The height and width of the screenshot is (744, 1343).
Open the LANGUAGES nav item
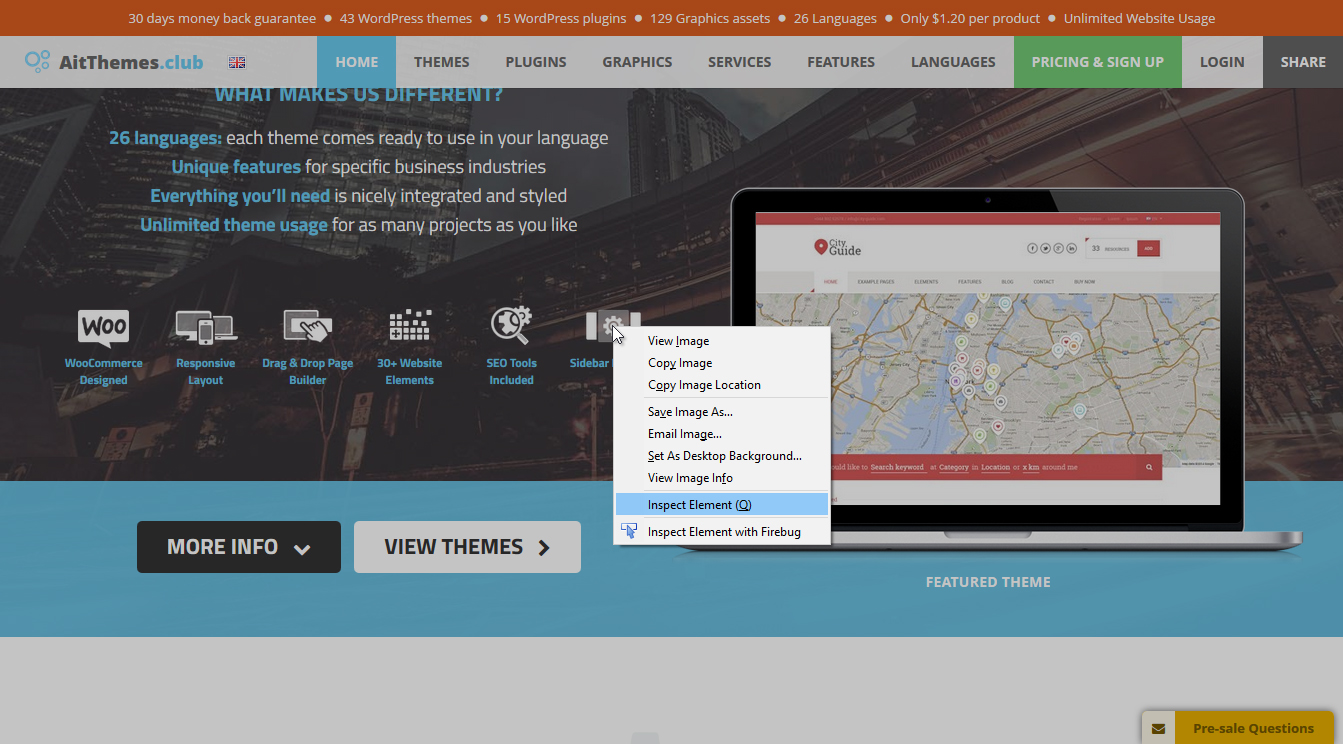pos(953,62)
